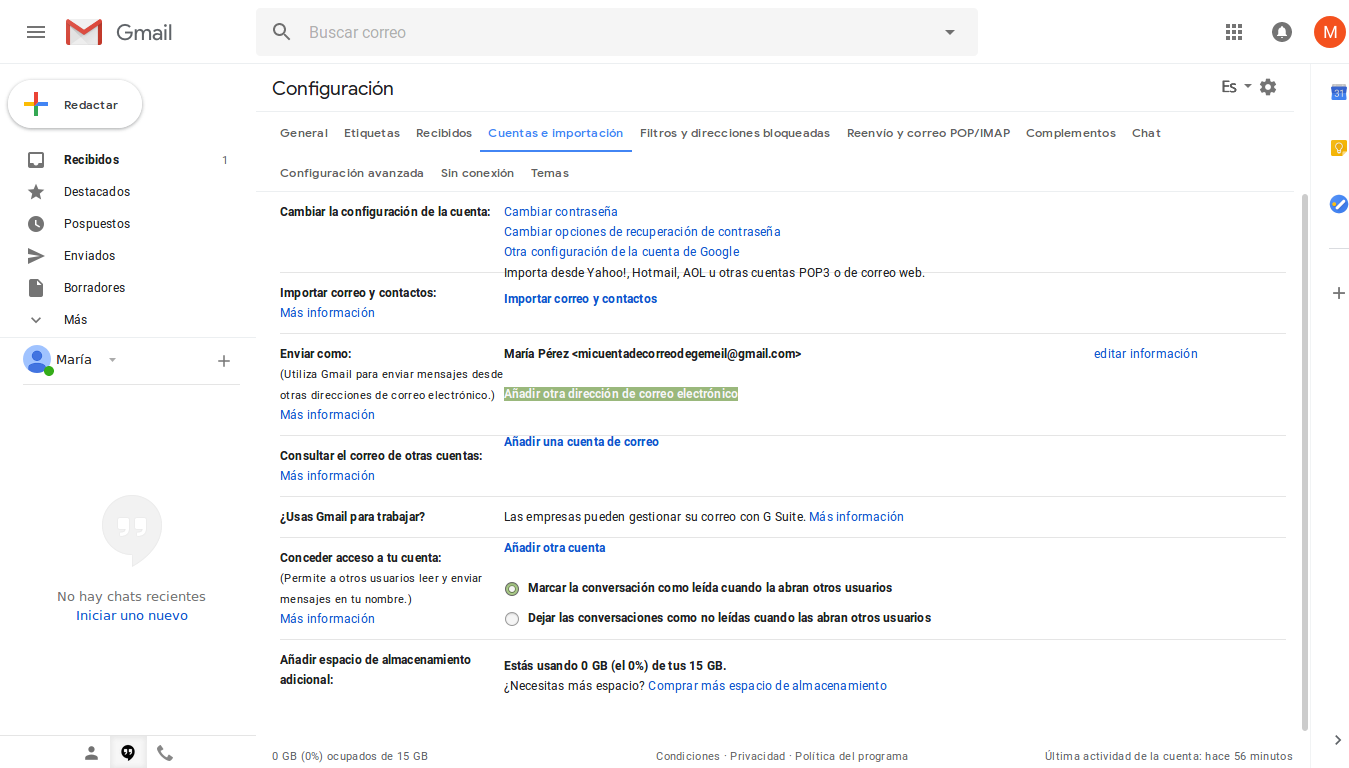
Task: Open Google Keep in side panel
Action: point(1338,148)
